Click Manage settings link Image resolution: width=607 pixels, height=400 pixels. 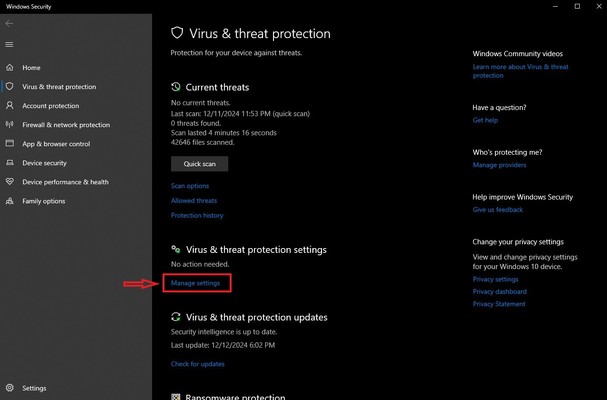pos(195,283)
